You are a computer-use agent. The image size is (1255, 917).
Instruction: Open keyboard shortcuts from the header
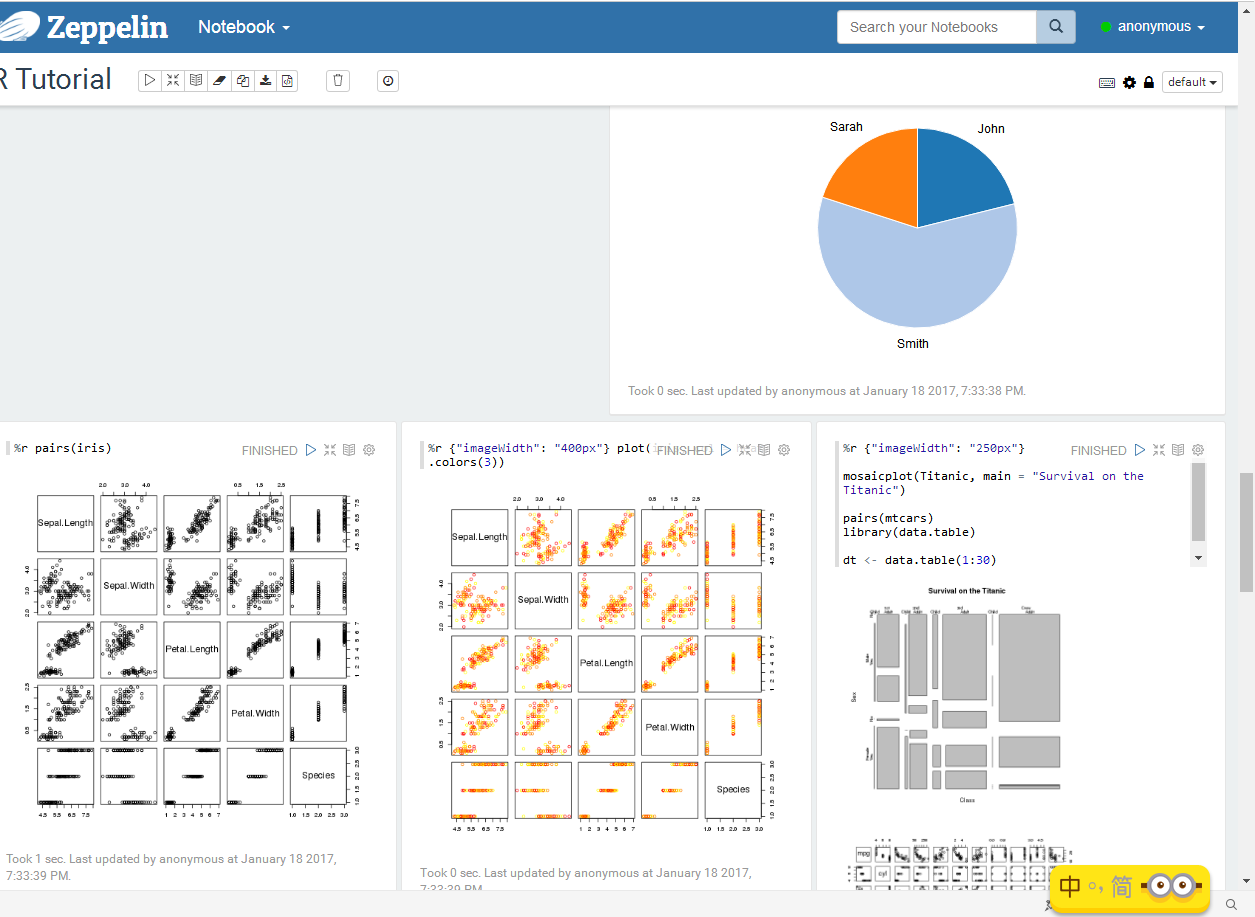1107,83
